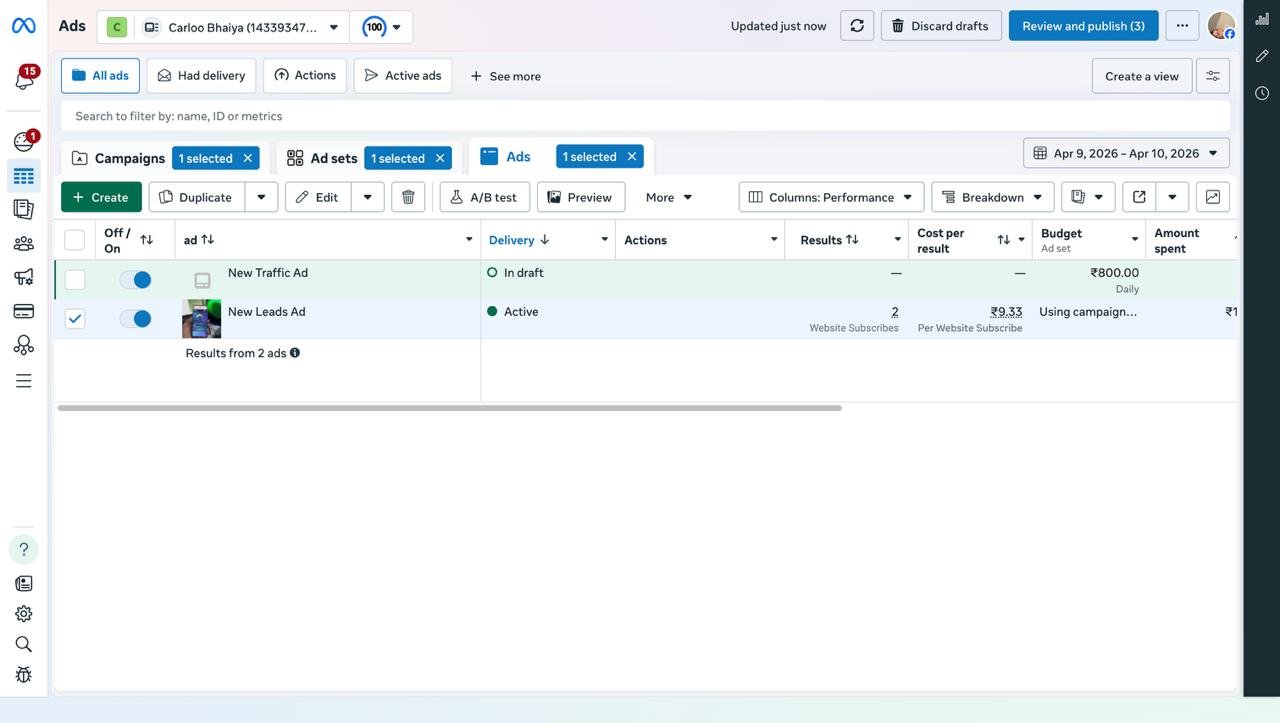This screenshot has width=1280, height=723.
Task: Click the Duplicate button
Action: (x=196, y=197)
